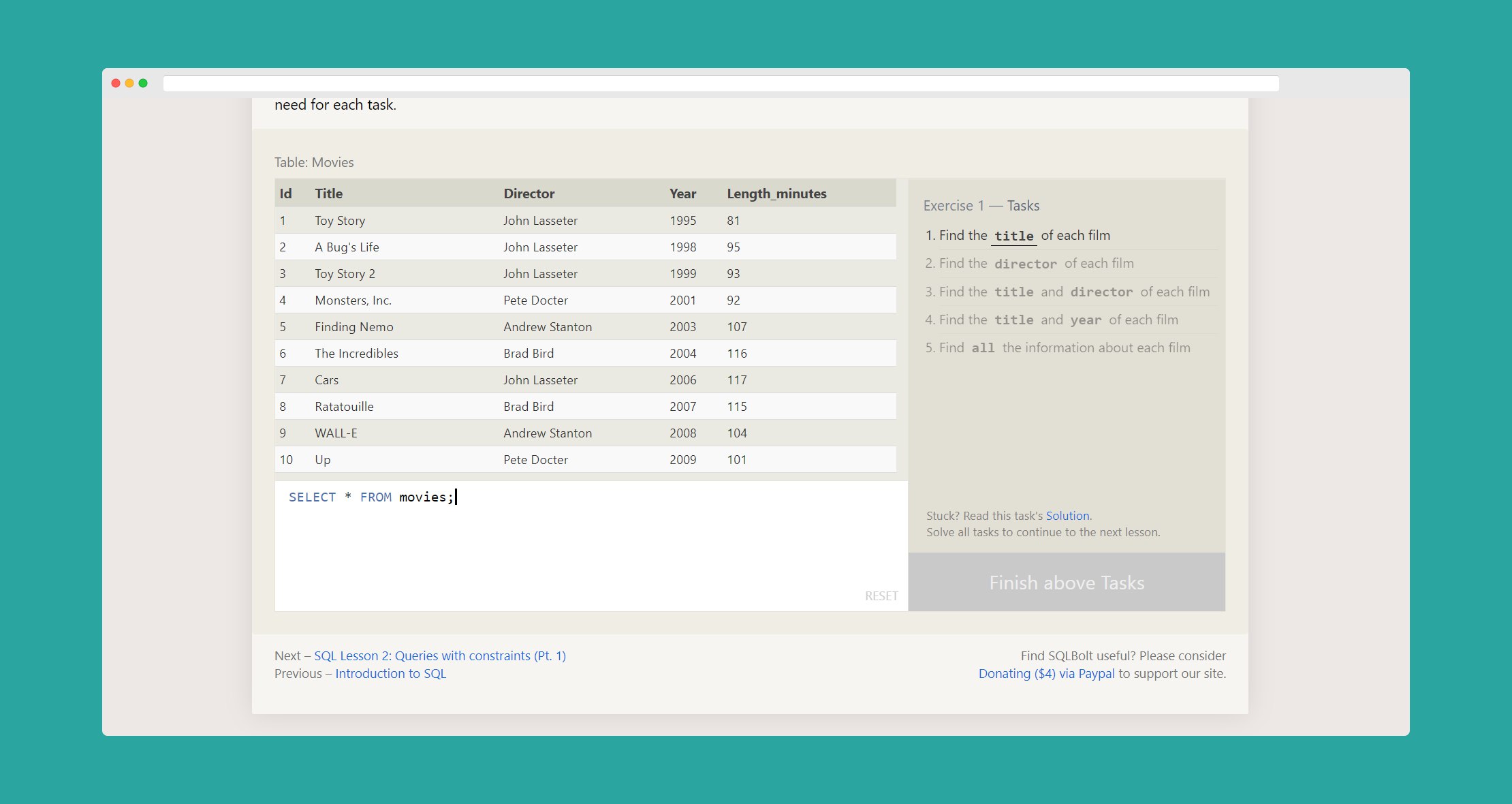
Task: Click the Length_minutes column header
Action: pyautogui.click(x=776, y=194)
